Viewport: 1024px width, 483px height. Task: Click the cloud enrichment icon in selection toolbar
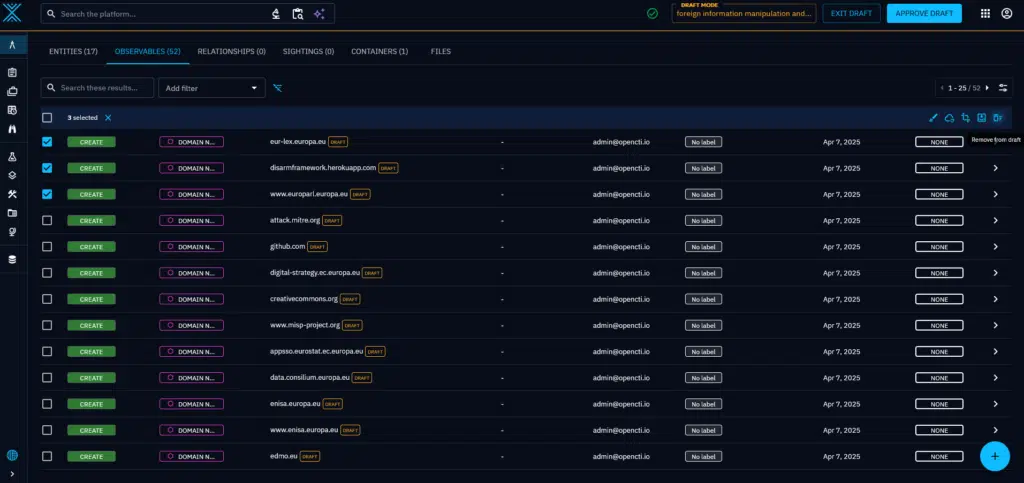pos(949,118)
